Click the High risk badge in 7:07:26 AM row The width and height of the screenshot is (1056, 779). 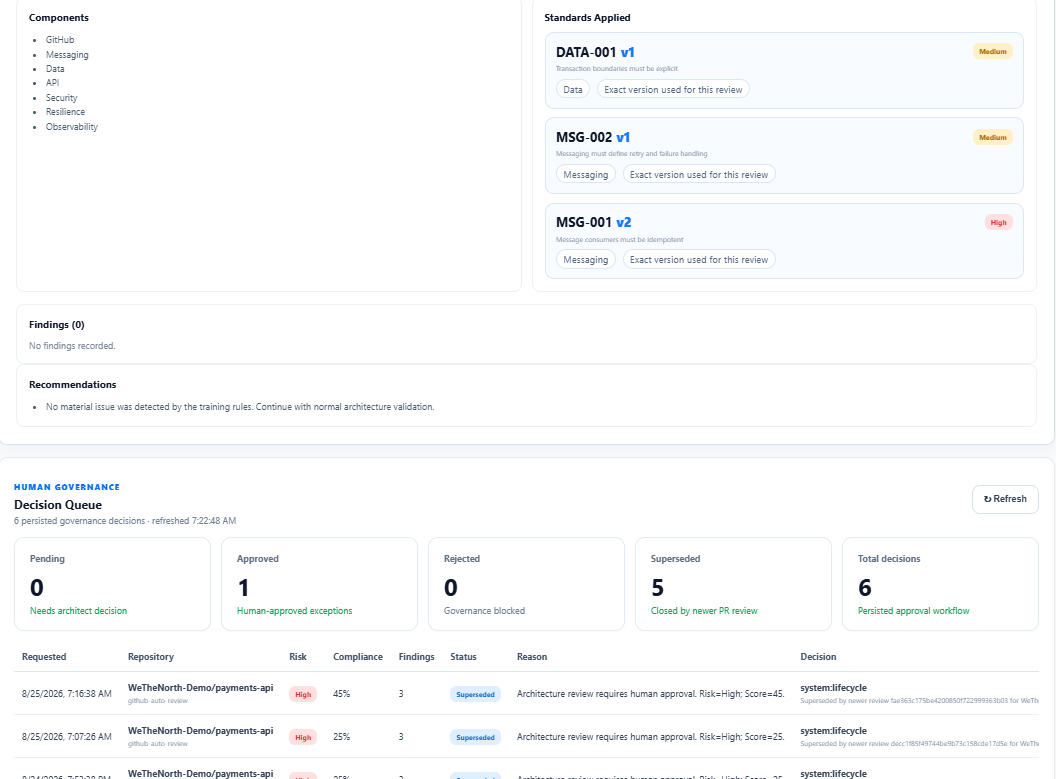[x=303, y=737]
